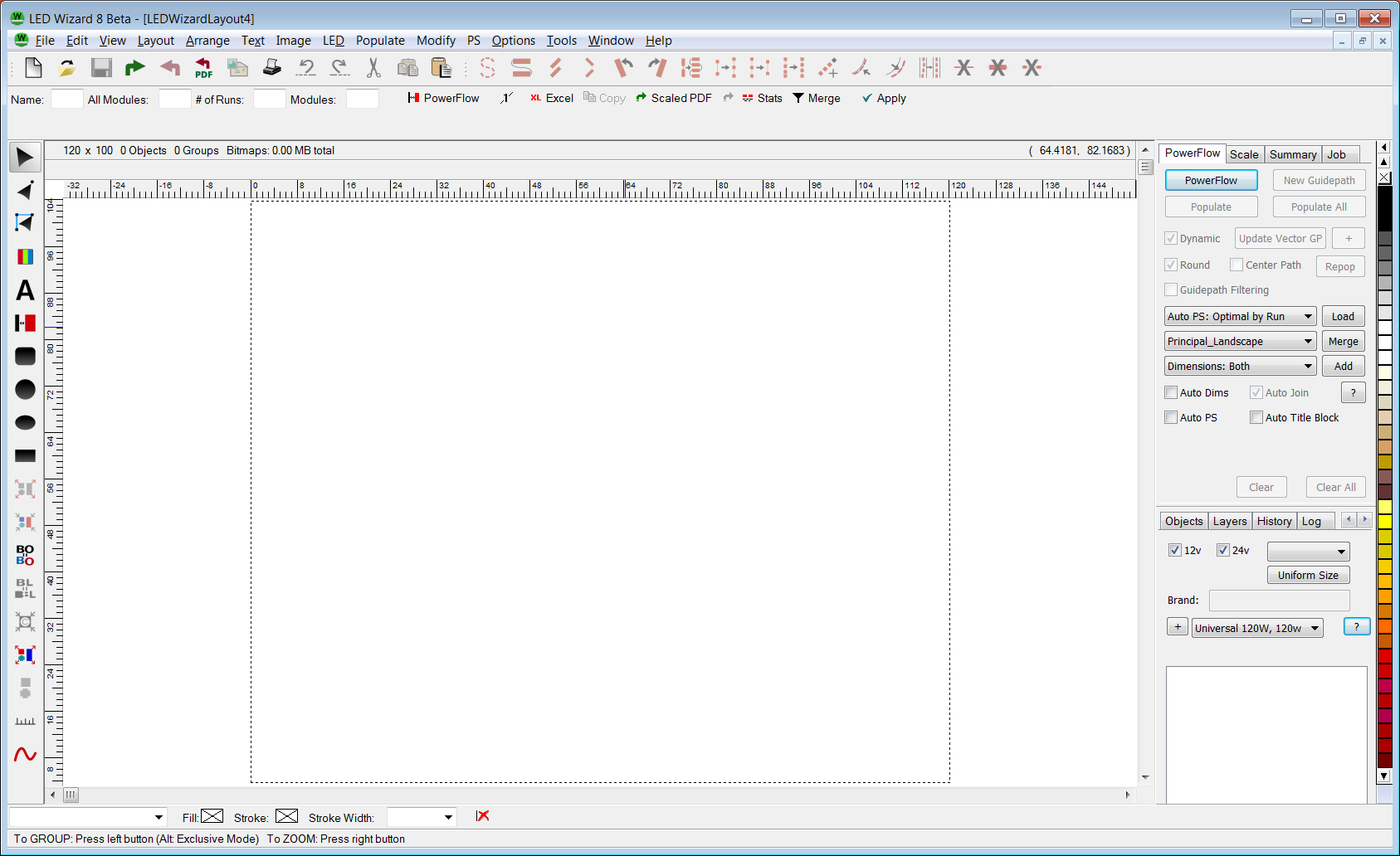Enable the Auto Dims checkbox
Screen dimensions: 1400x856
coord(1171,393)
